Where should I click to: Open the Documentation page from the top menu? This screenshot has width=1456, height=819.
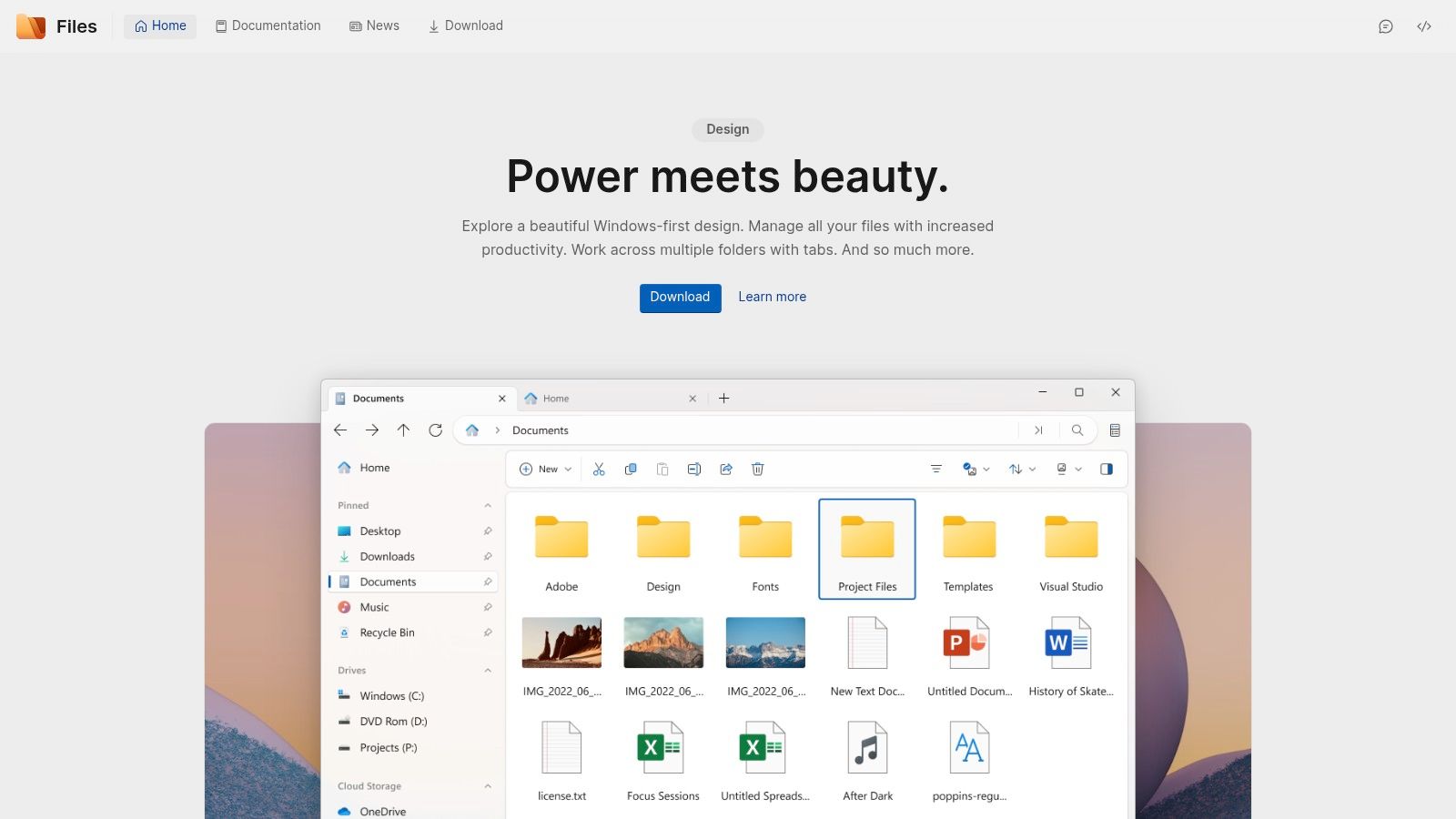(x=268, y=25)
